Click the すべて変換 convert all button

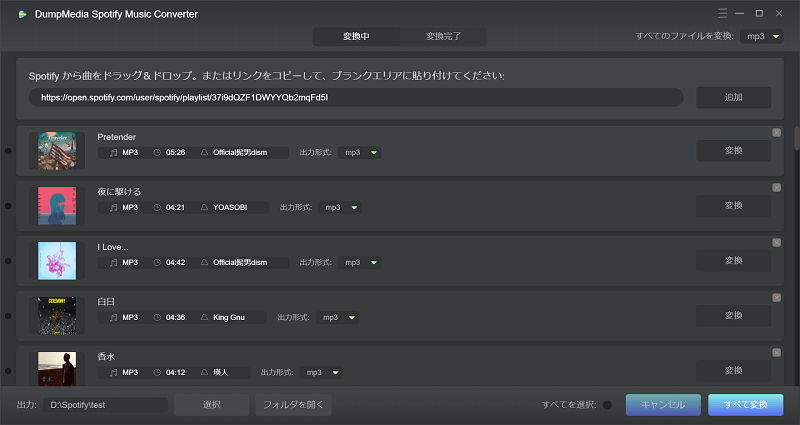[745, 405]
